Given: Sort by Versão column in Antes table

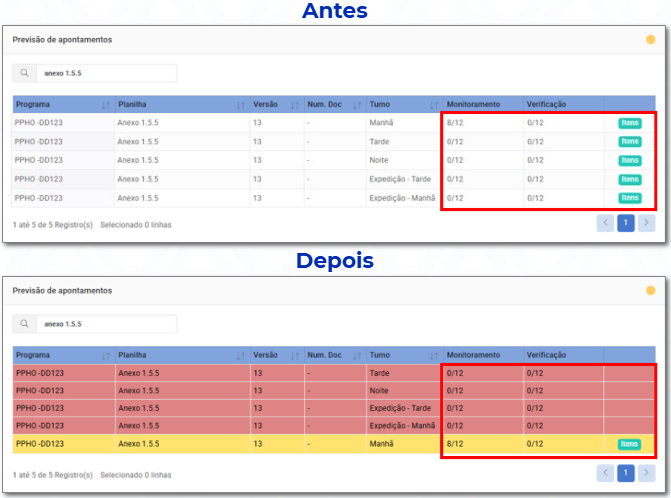Looking at the screenshot, I should [295, 105].
